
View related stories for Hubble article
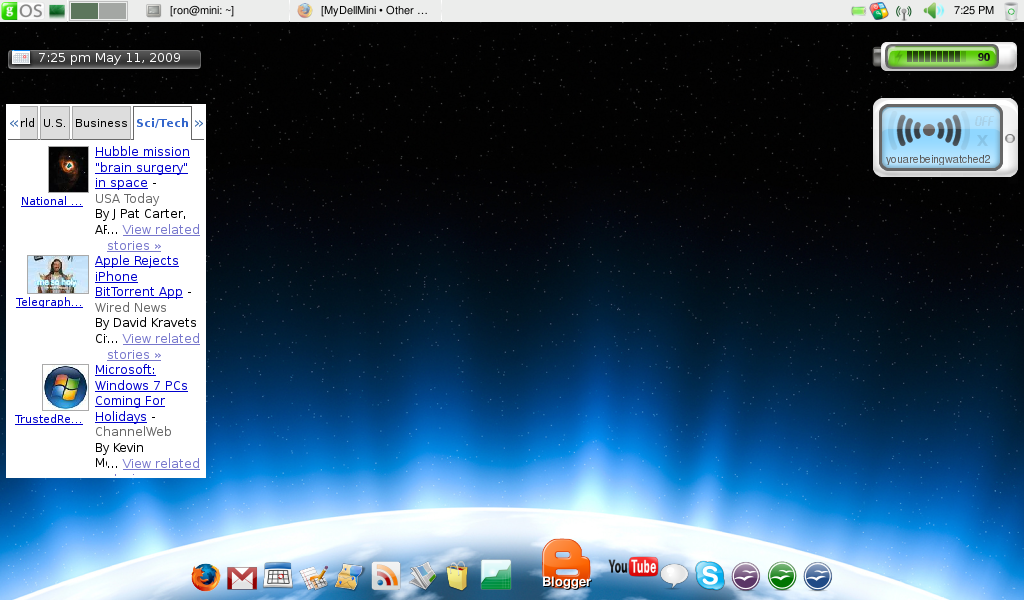(161, 230)
